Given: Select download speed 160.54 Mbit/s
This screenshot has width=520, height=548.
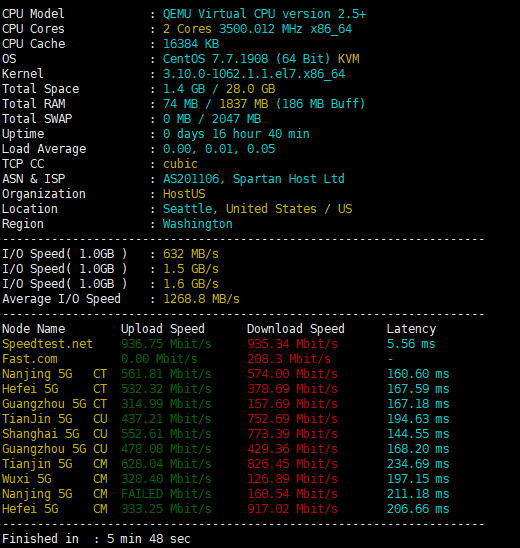Looking at the screenshot, I should (292, 494).
